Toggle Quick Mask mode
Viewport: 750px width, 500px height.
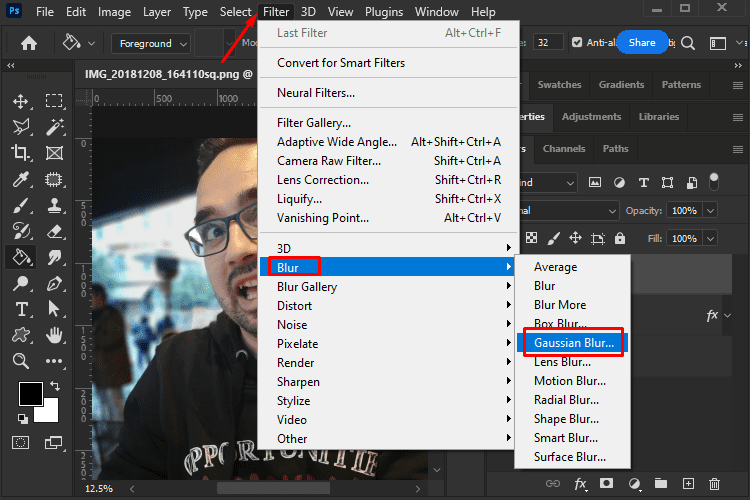pos(21,443)
